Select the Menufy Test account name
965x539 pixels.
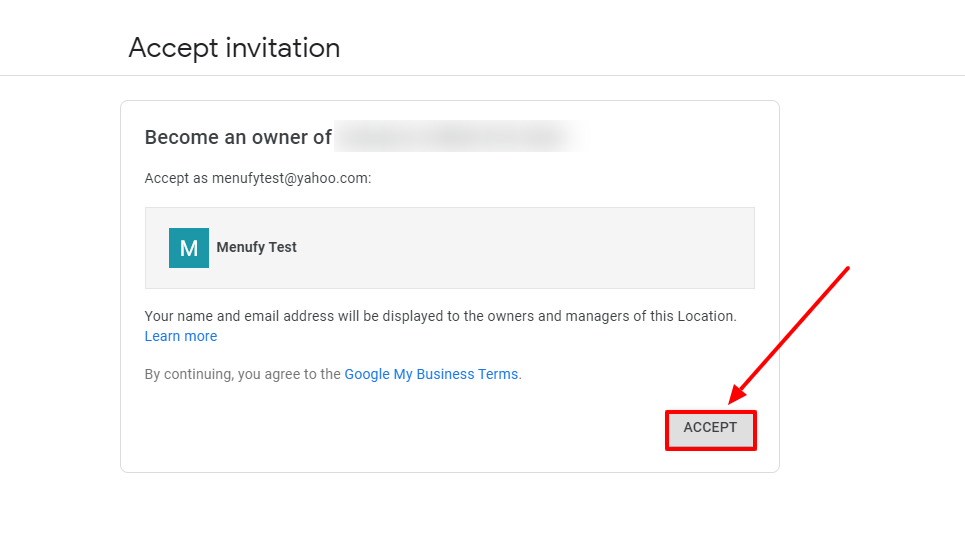click(x=256, y=247)
